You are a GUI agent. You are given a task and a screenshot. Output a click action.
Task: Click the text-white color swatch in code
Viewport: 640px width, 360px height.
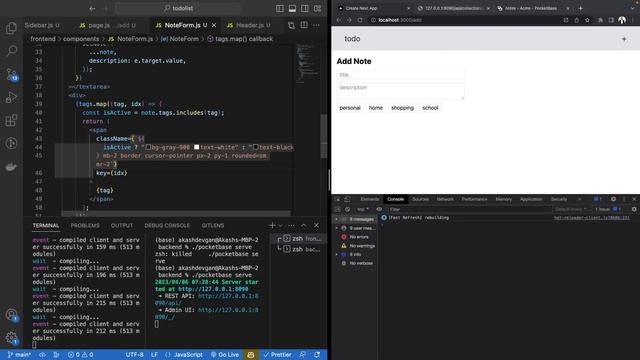click(x=197, y=147)
